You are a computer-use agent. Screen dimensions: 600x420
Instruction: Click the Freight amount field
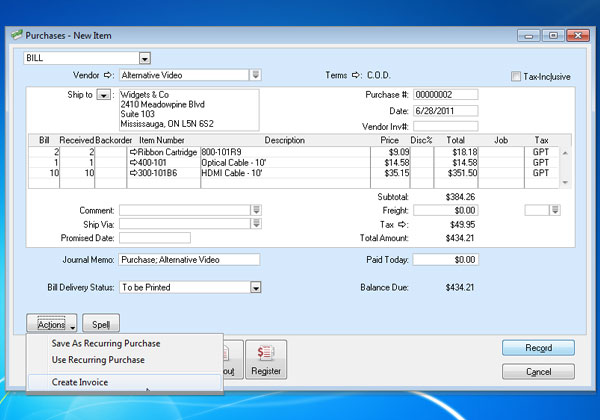click(446, 210)
